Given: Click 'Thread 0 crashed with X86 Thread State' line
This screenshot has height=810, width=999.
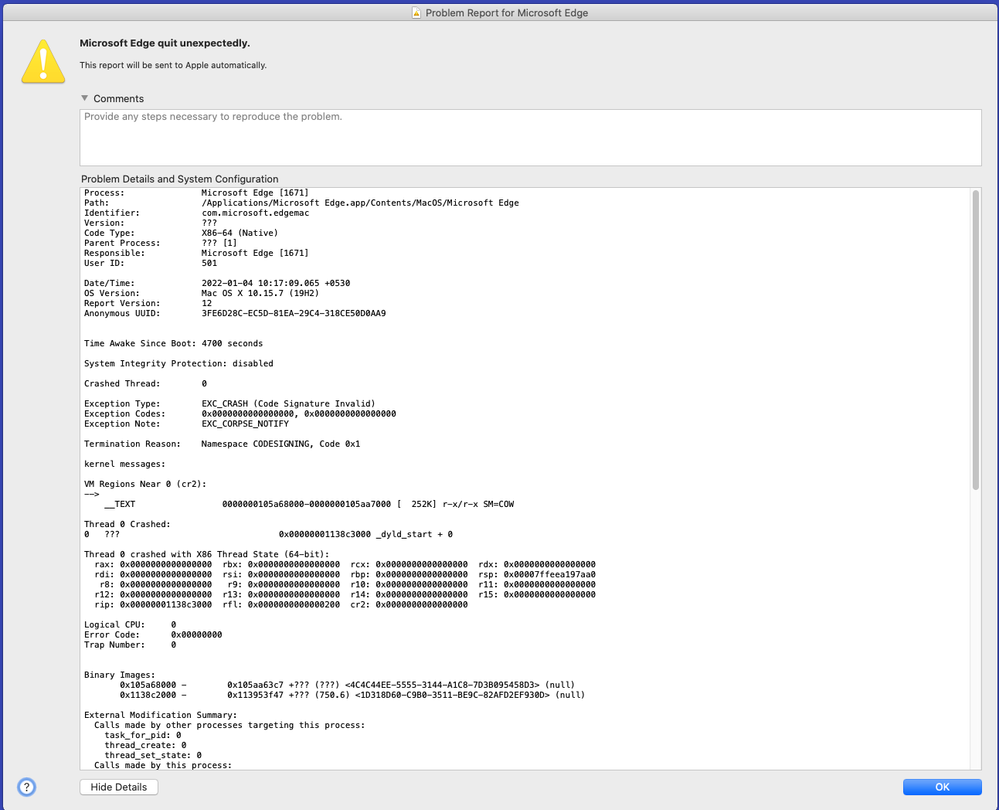Looking at the screenshot, I should (207, 554).
